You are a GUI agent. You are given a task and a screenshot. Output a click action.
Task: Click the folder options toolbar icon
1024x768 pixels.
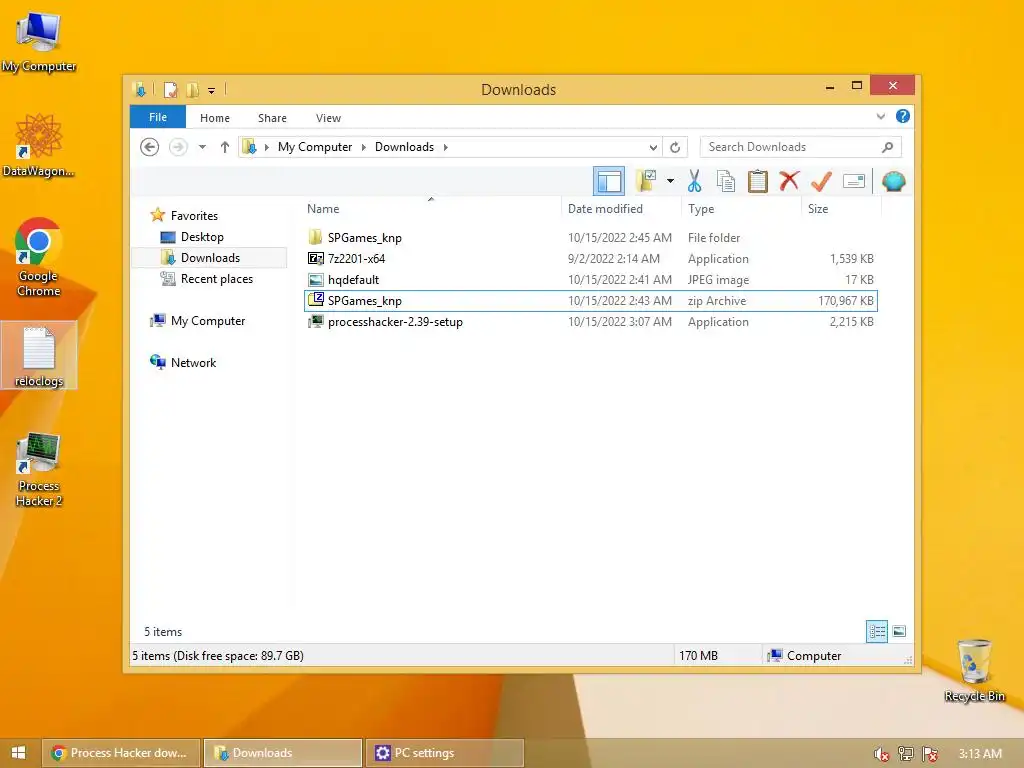[646, 181]
